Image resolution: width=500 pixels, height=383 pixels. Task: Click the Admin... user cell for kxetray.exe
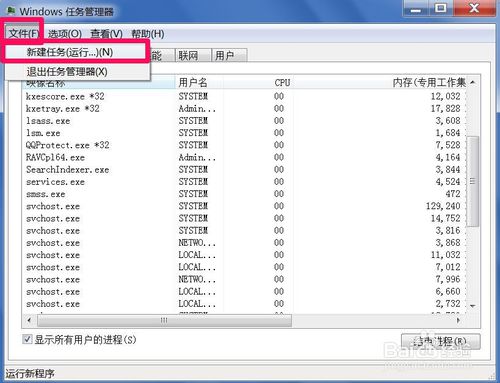pos(197,109)
